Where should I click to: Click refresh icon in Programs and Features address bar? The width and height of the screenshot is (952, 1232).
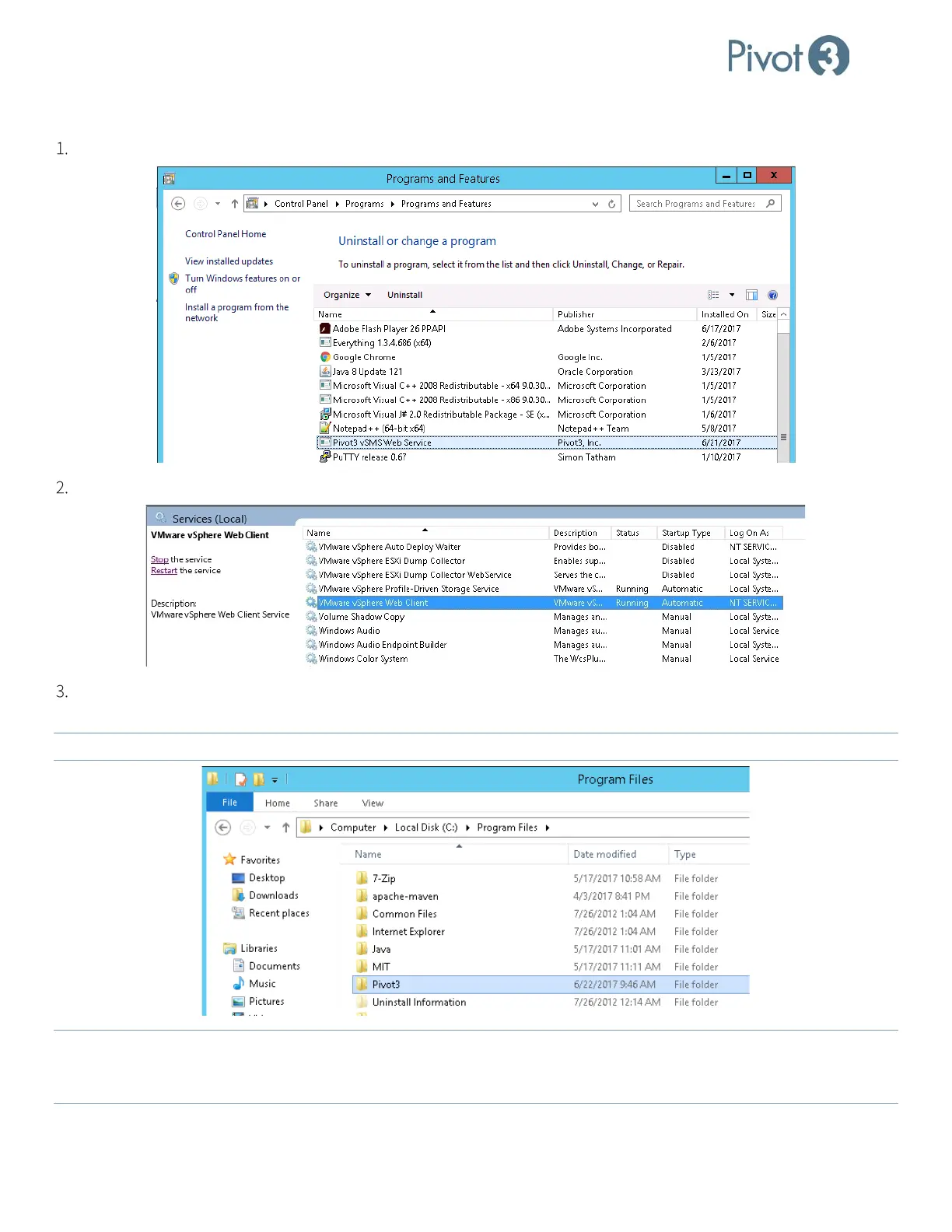[x=612, y=204]
